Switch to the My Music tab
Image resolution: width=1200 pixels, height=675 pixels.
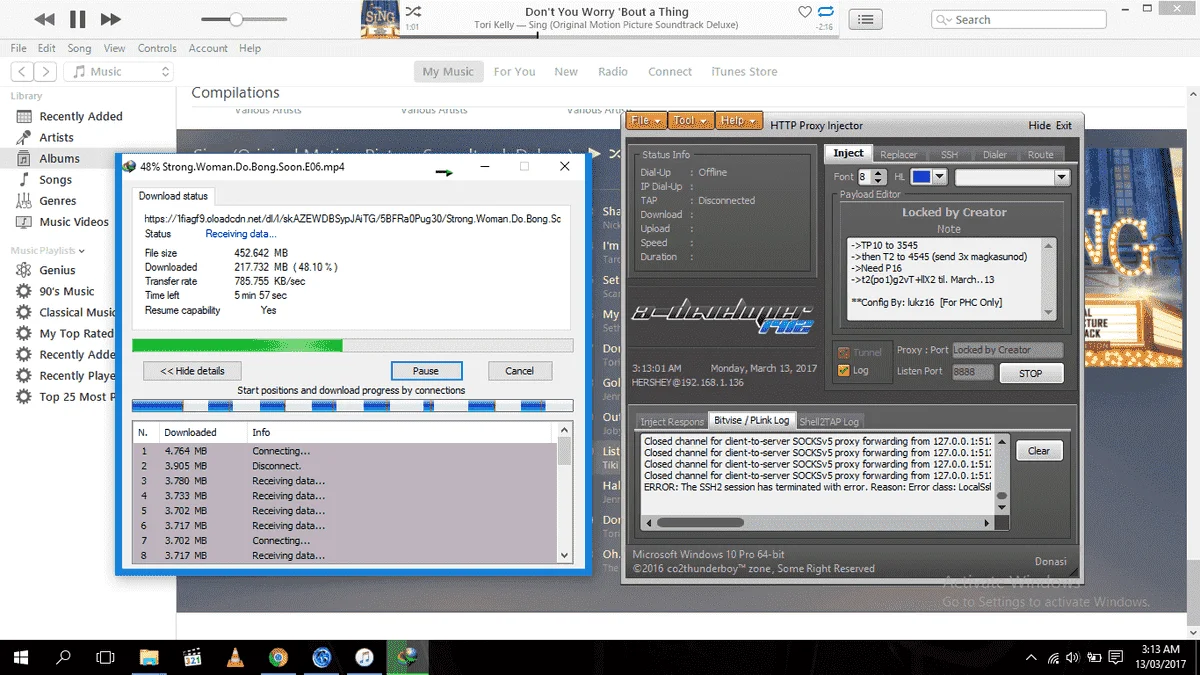click(x=448, y=72)
